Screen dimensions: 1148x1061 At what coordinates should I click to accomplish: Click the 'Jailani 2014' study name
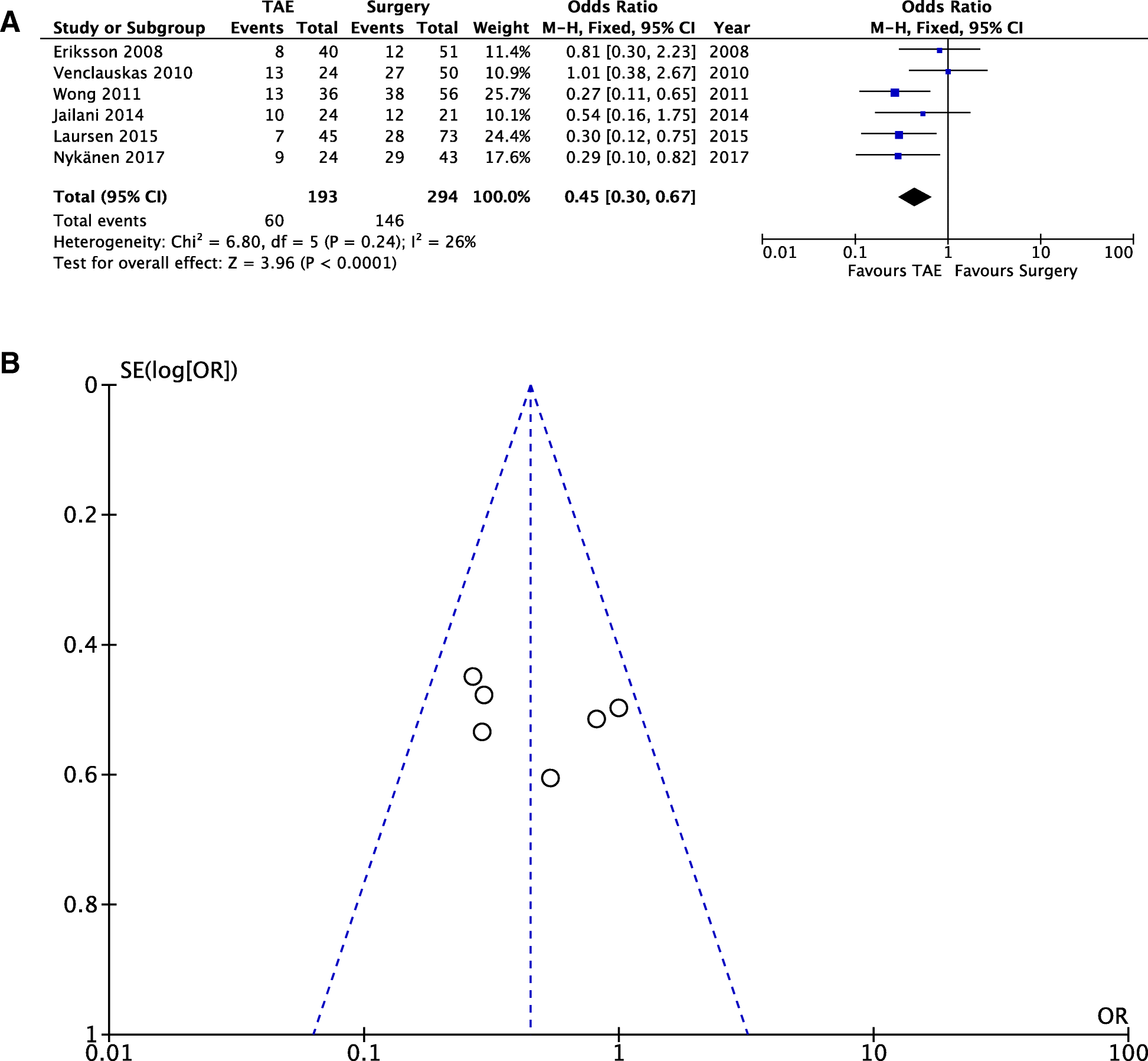coord(98,115)
